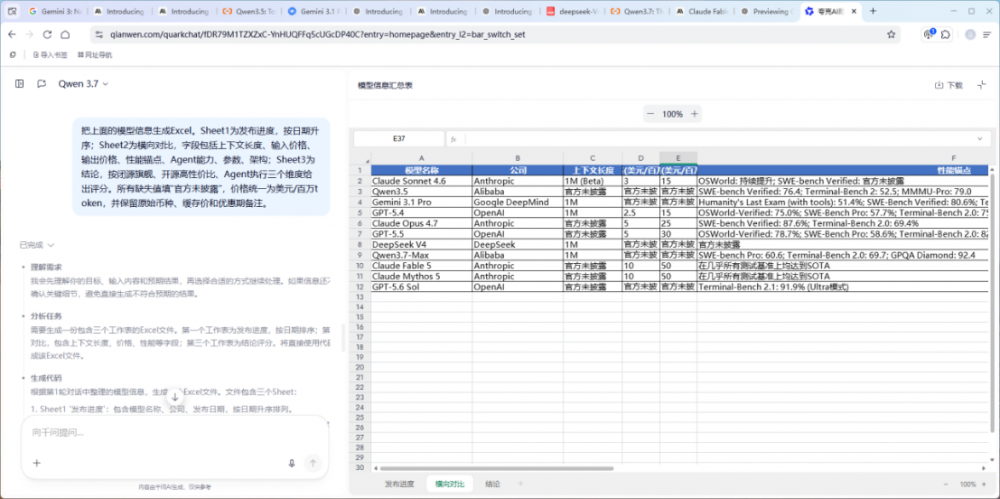Click the 向千问提问 message input field
Screen dimensions: 1000x499
click(175, 433)
